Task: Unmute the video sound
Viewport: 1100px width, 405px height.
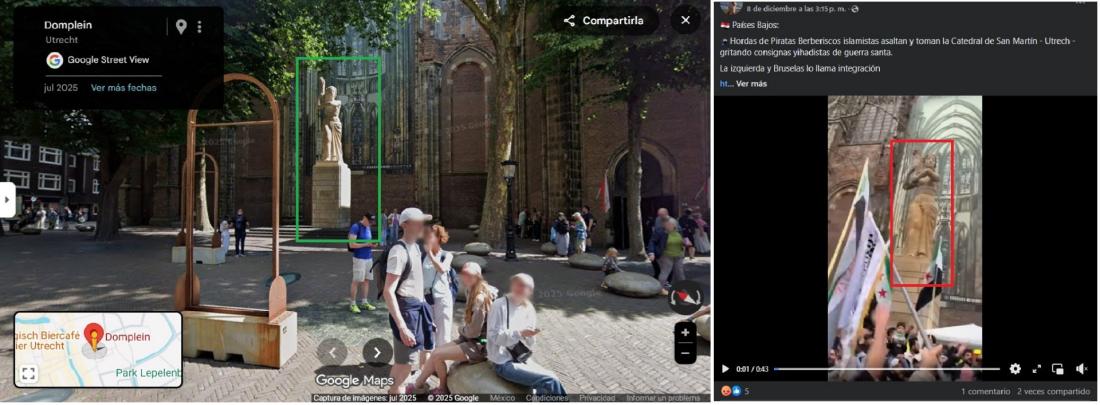Action: 1081,369
